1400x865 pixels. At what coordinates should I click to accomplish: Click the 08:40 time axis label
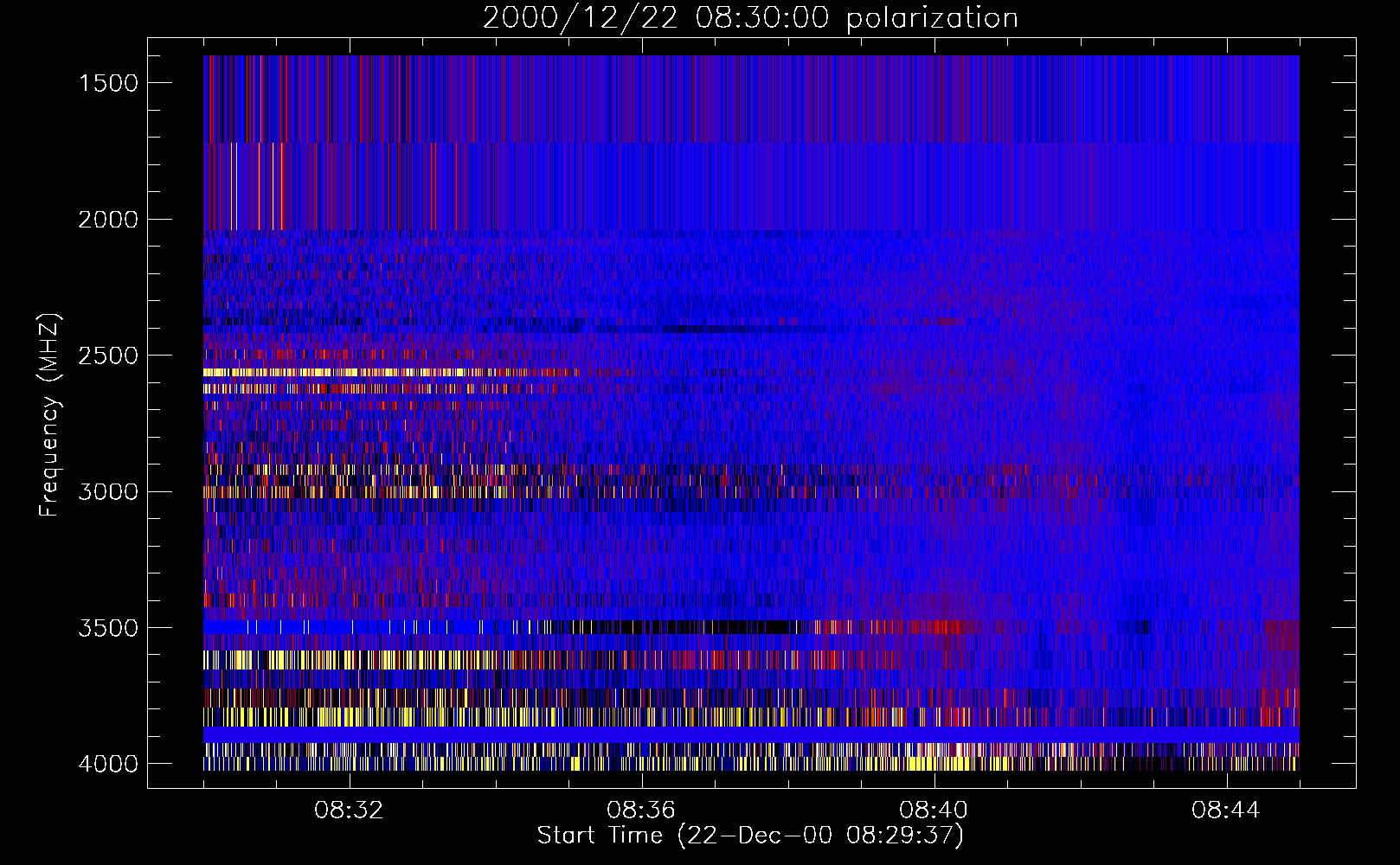coord(934,811)
